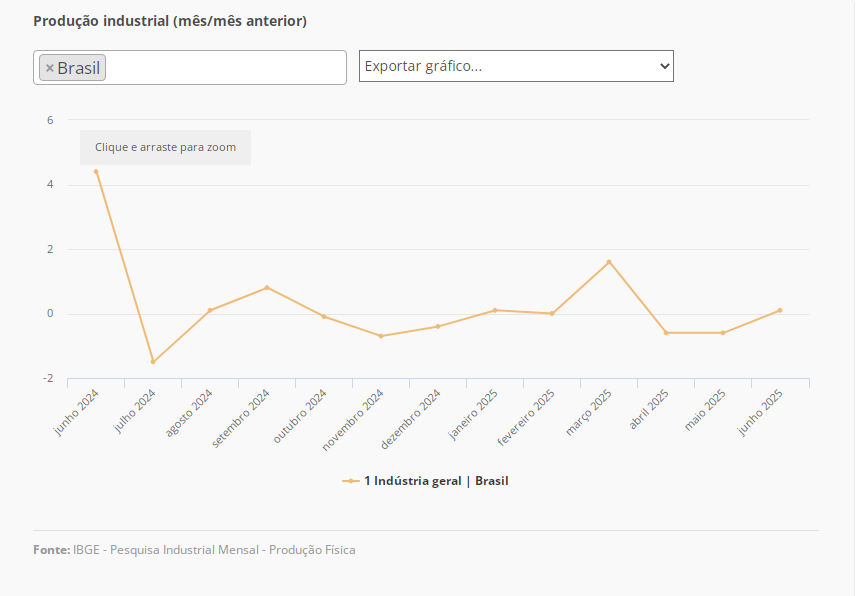The width and height of the screenshot is (856, 596).
Task: Select the novembro 2024 data point
Action: click(381, 336)
